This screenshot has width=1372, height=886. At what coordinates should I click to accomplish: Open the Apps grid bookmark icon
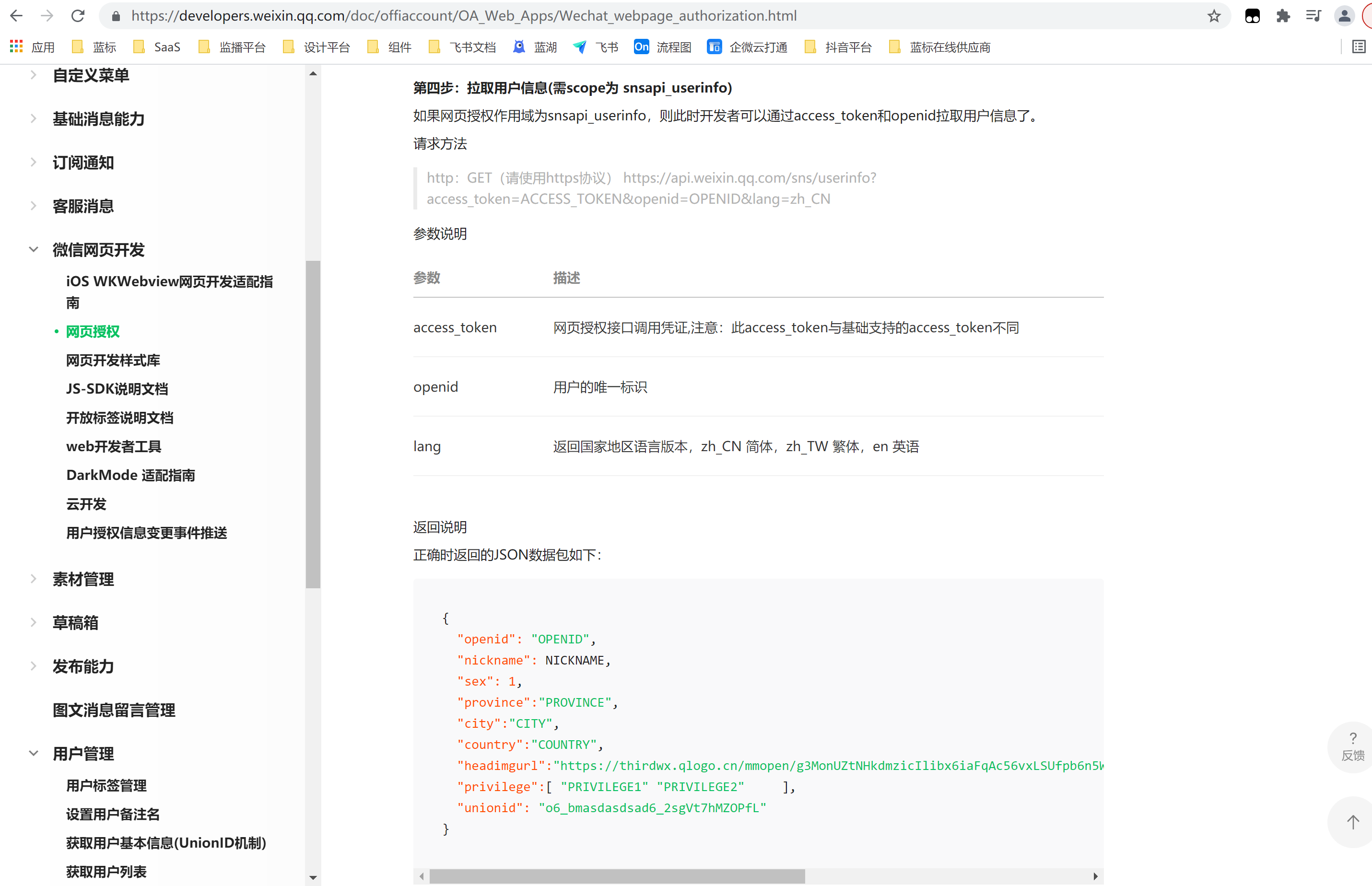(x=17, y=47)
